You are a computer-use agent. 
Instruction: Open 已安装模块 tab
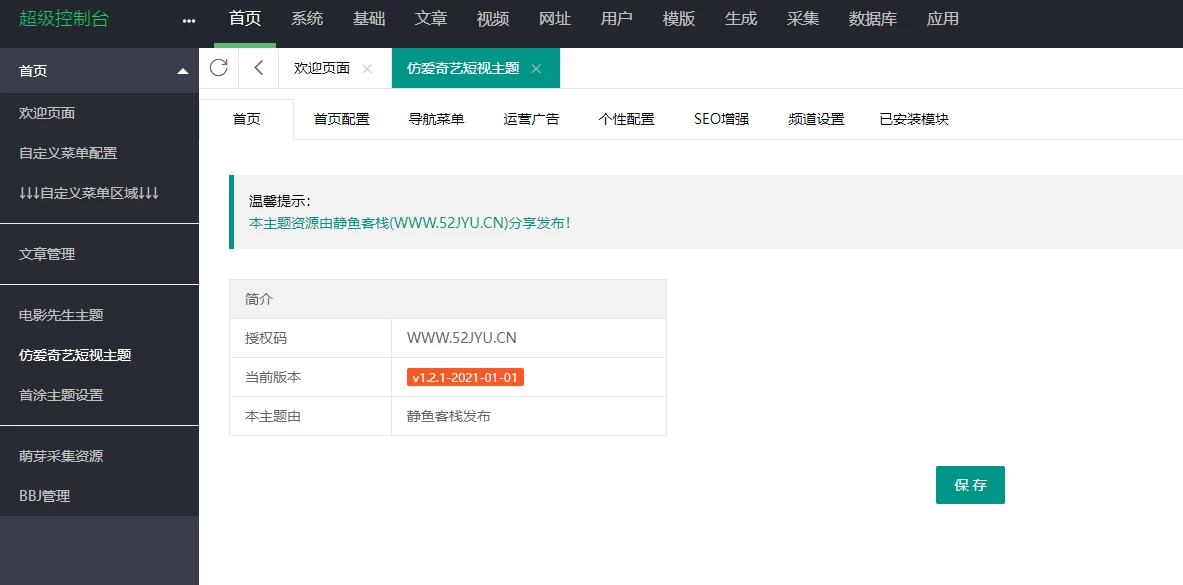point(913,119)
